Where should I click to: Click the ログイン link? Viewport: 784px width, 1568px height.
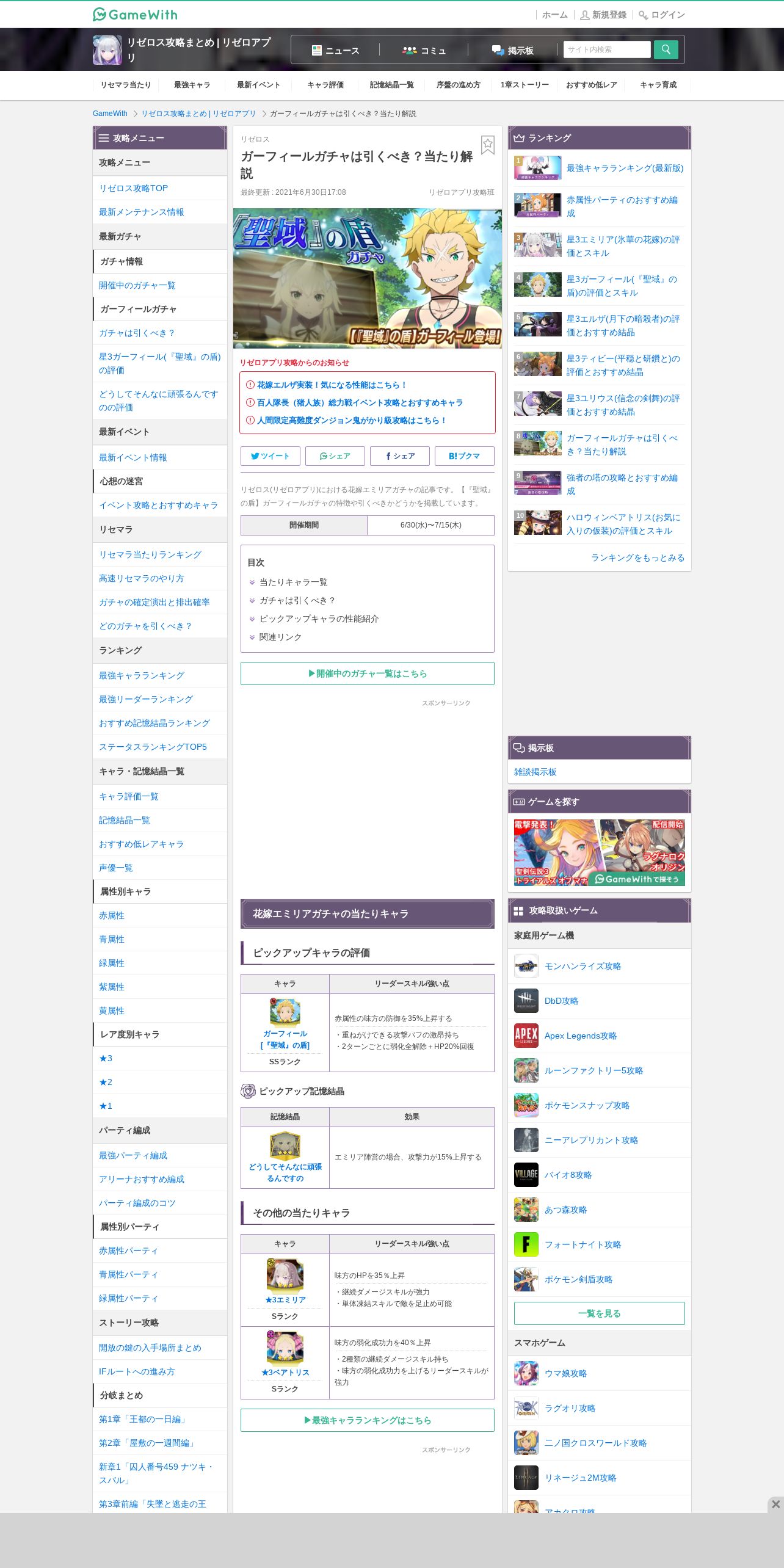click(x=662, y=15)
